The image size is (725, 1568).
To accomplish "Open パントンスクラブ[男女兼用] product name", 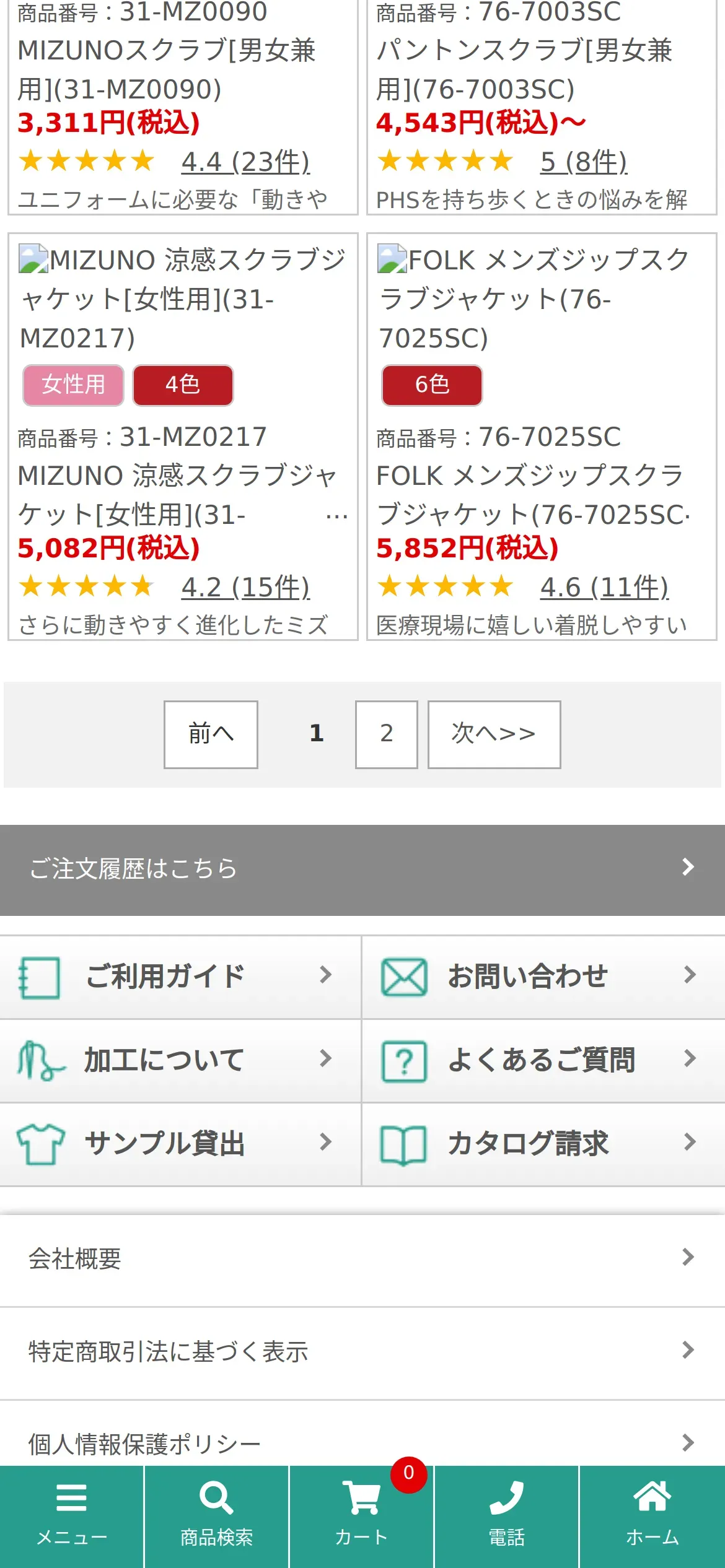I will coord(524,69).
